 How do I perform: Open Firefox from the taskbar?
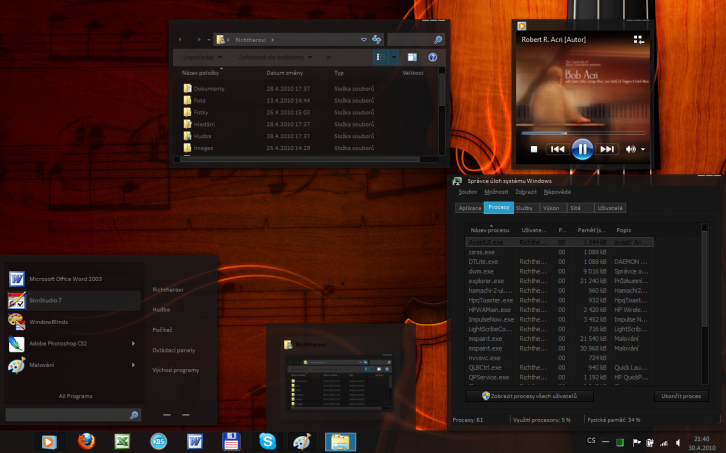[x=86, y=441]
